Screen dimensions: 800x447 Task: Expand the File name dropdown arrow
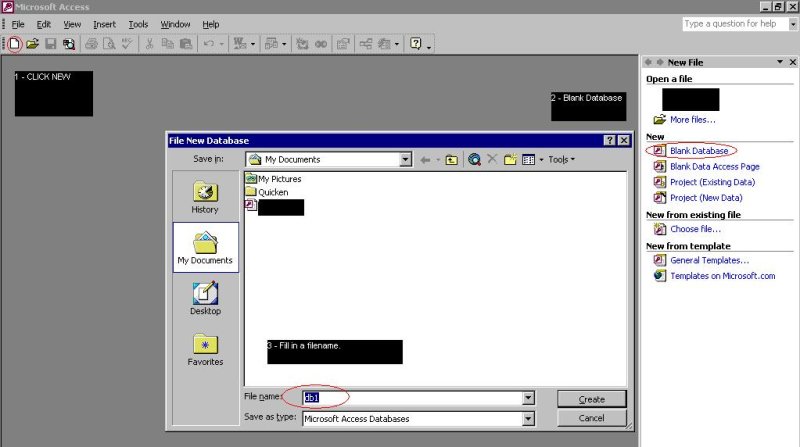pos(528,398)
